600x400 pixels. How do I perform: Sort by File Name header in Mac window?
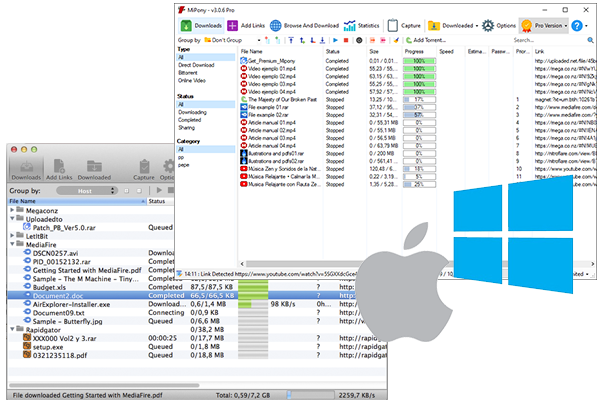[77, 201]
